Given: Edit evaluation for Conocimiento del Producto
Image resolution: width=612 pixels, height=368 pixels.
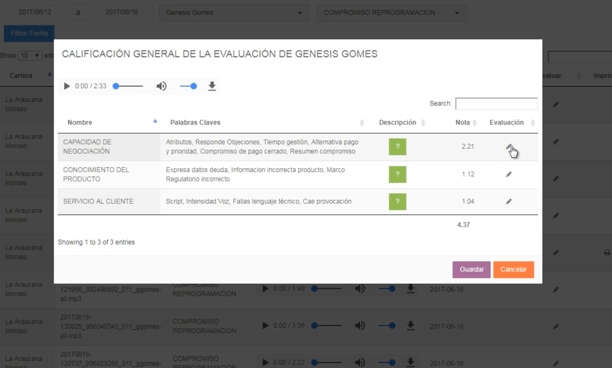Looking at the screenshot, I should [509, 174].
